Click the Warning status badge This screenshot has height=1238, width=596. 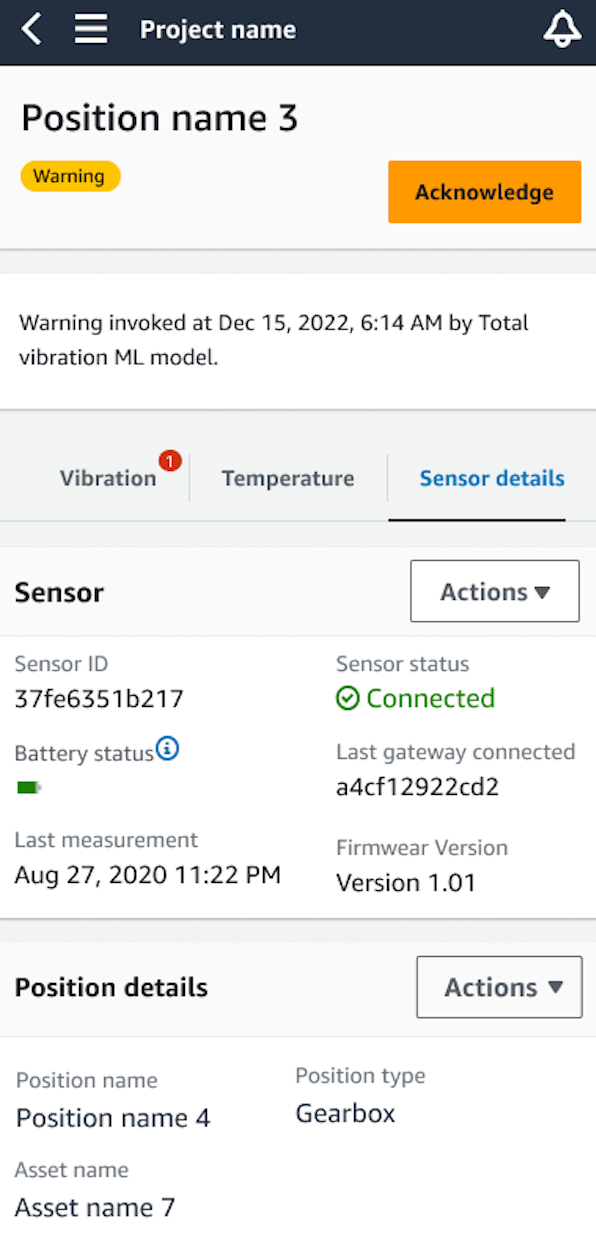coord(70,175)
